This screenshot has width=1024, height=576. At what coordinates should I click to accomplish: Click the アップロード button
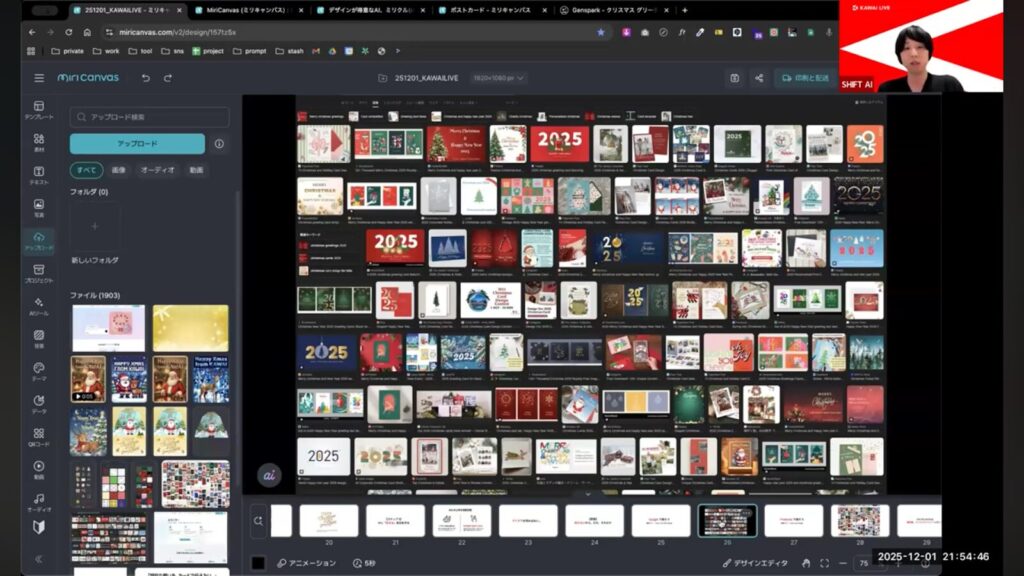pos(137,143)
